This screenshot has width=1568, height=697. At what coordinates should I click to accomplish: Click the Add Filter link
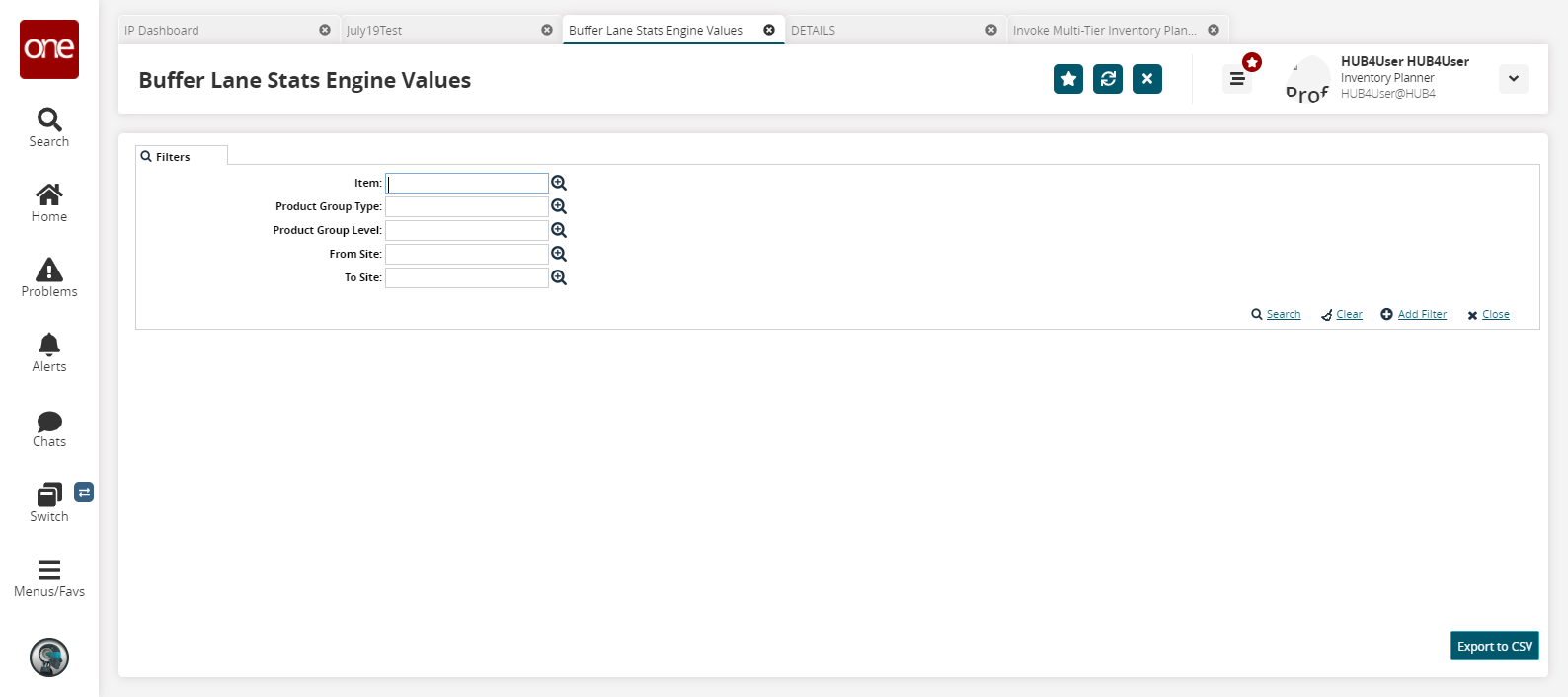coord(1421,314)
